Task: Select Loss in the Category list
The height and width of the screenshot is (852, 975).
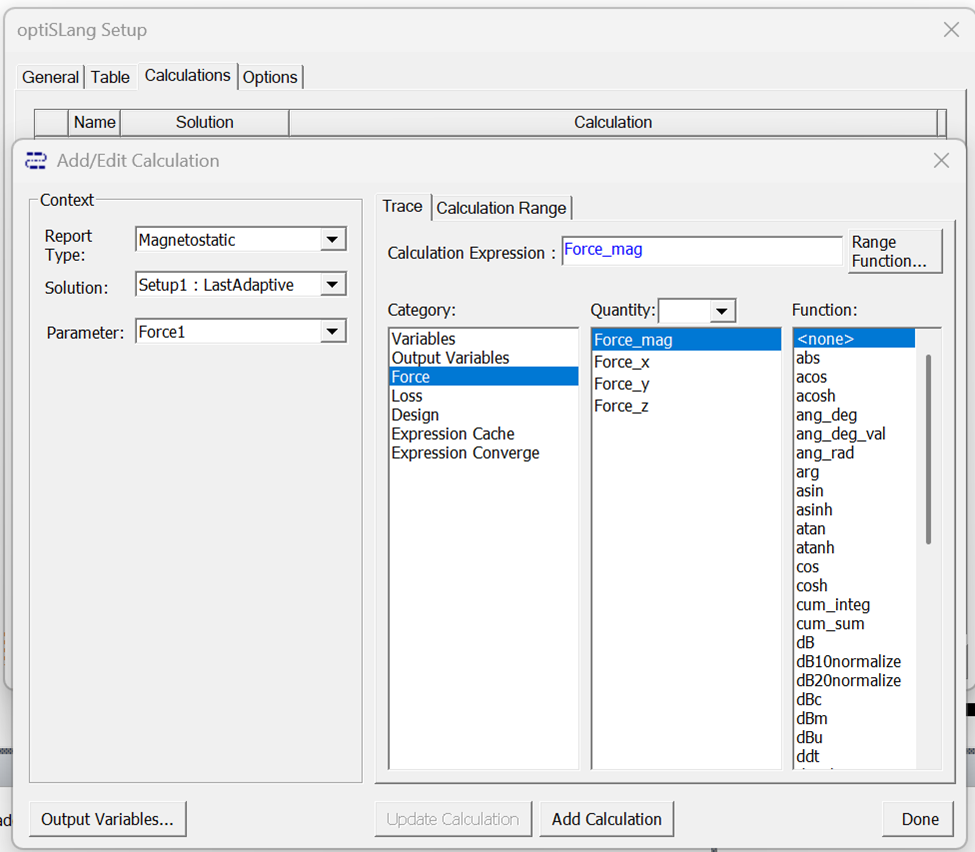Action: (407, 396)
